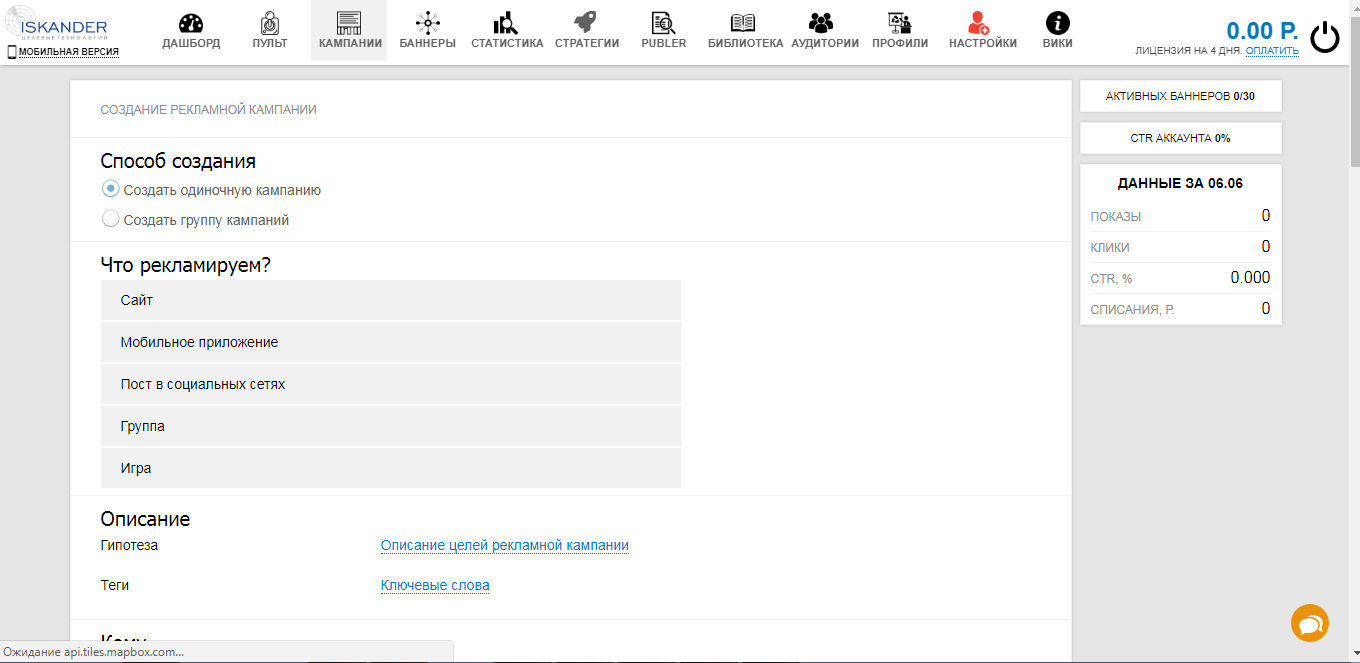Click the Дашборд menu label
Image resolution: width=1360 pixels, height=663 pixels.
tap(191, 44)
